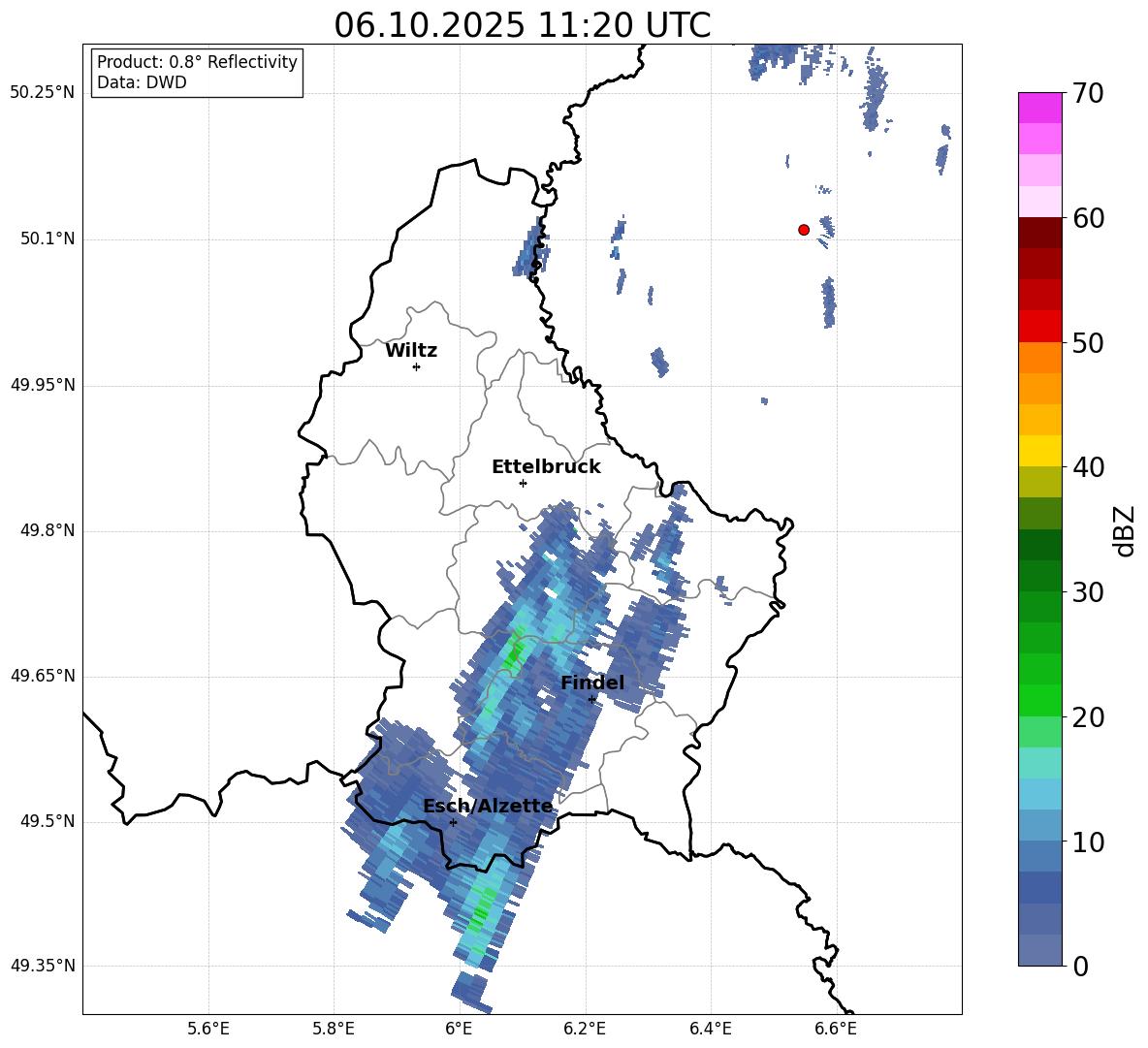
Task: Click the 6.4°E longitude tick label
Action: (x=710, y=1030)
